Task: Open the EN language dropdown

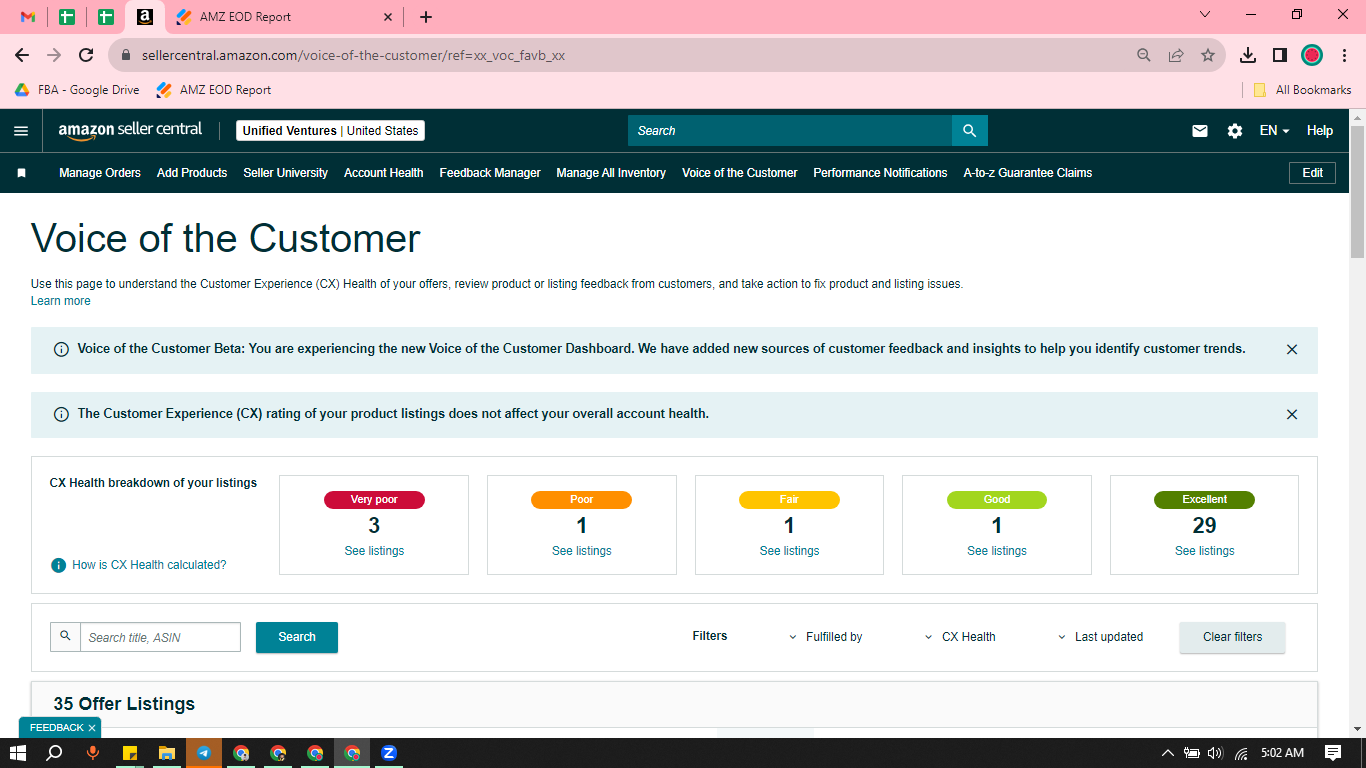Action: coord(1274,131)
